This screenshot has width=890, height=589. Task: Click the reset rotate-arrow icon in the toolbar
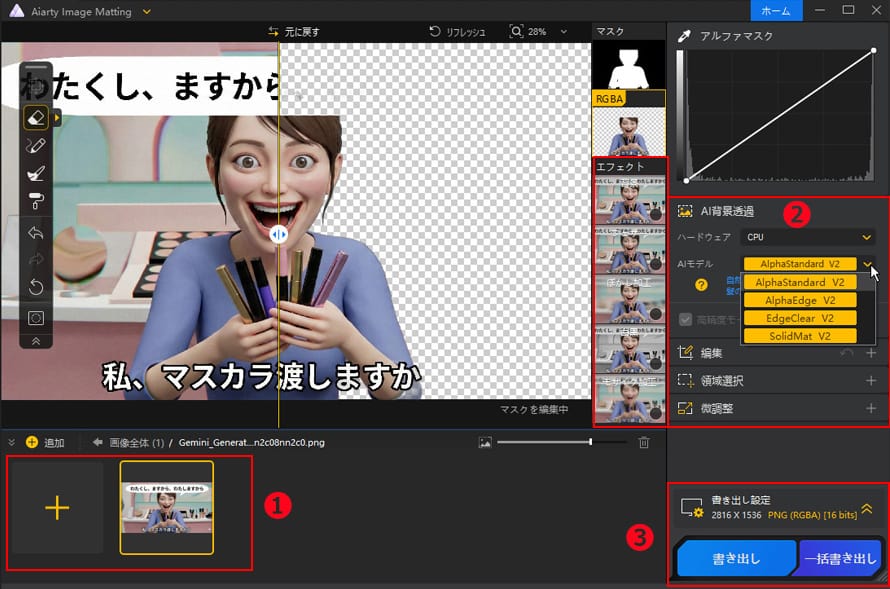click(x=36, y=288)
